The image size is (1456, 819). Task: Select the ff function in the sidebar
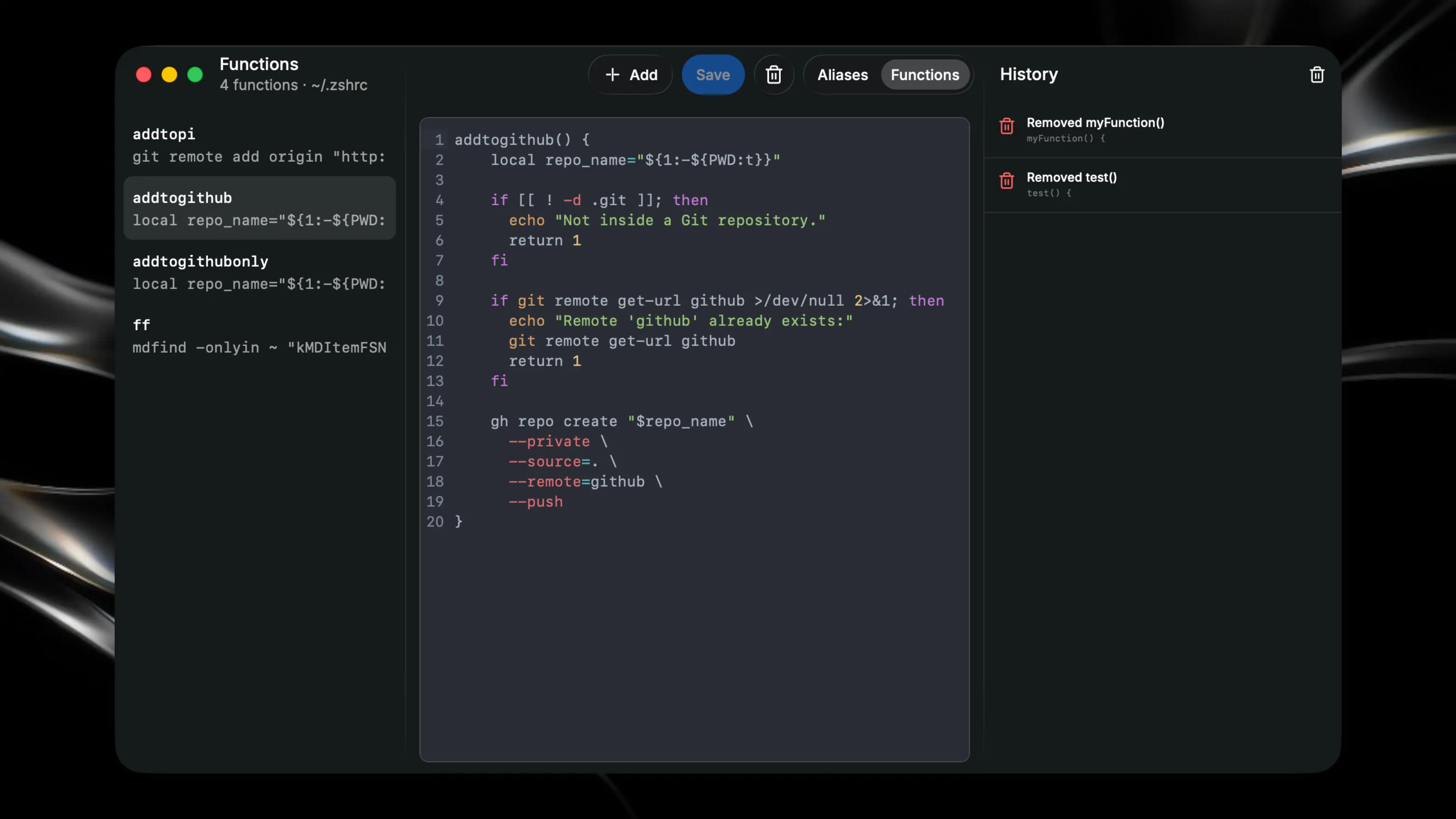click(x=259, y=336)
